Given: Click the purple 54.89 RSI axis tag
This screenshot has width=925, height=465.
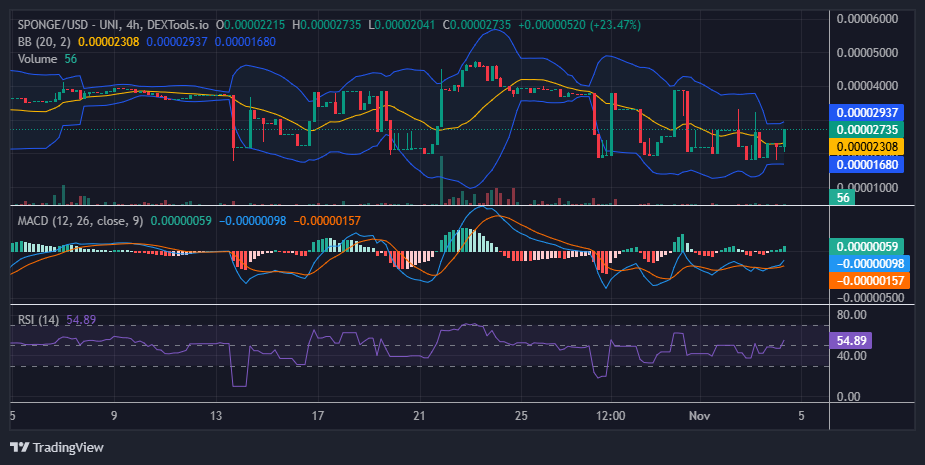Looking at the screenshot, I should click(850, 340).
